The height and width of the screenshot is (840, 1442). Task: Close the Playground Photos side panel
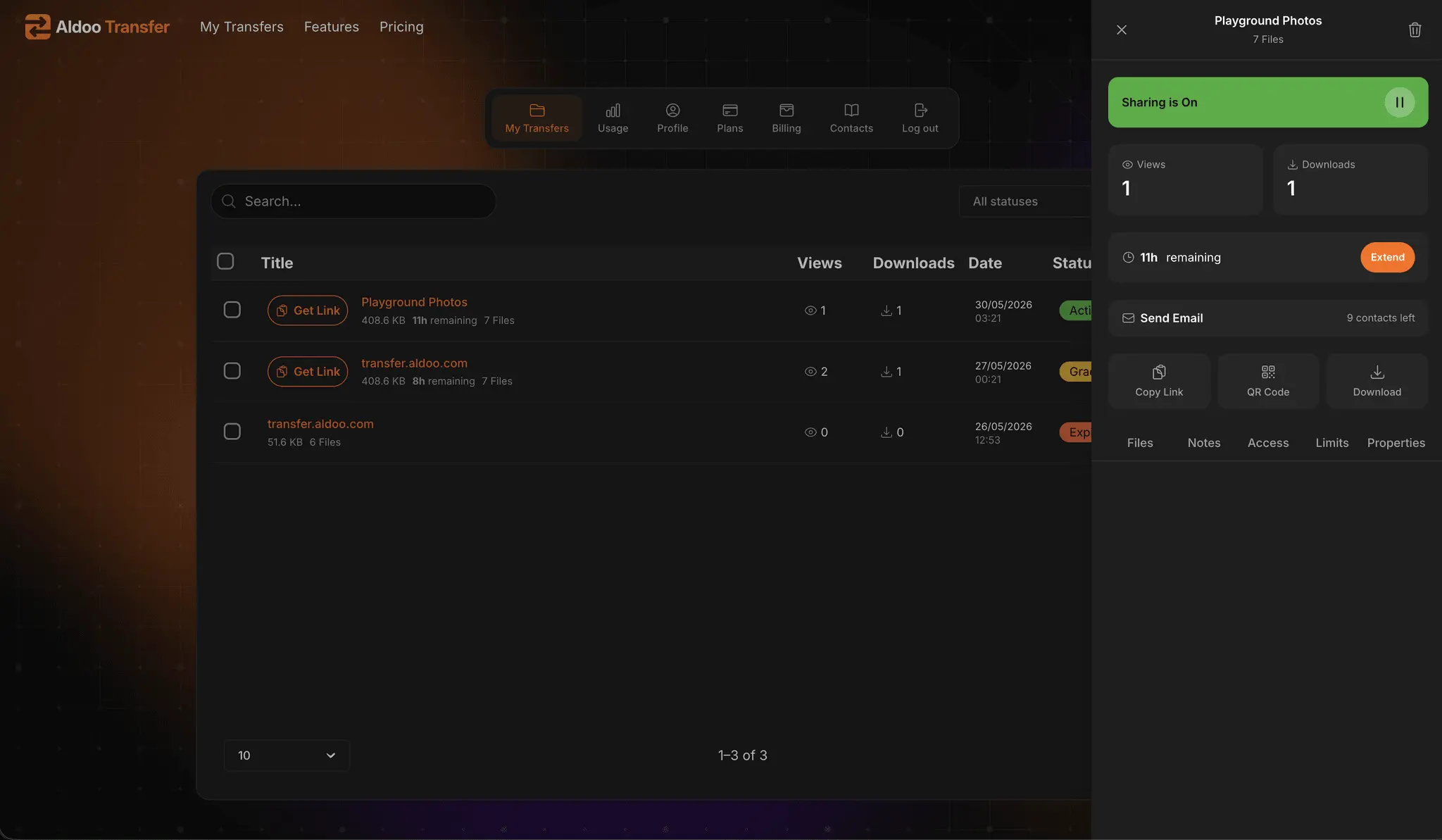(x=1122, y=30)
